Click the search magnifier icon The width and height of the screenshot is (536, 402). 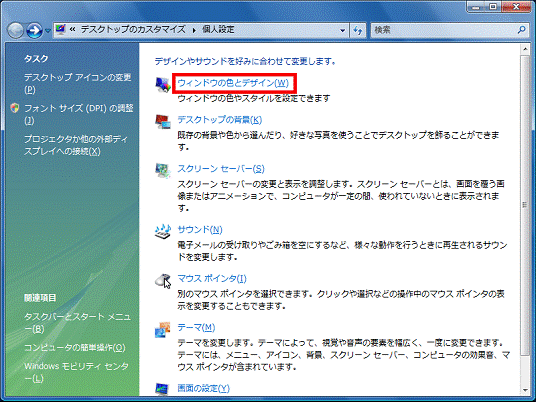pyautogui.click(x=521, y=30)
